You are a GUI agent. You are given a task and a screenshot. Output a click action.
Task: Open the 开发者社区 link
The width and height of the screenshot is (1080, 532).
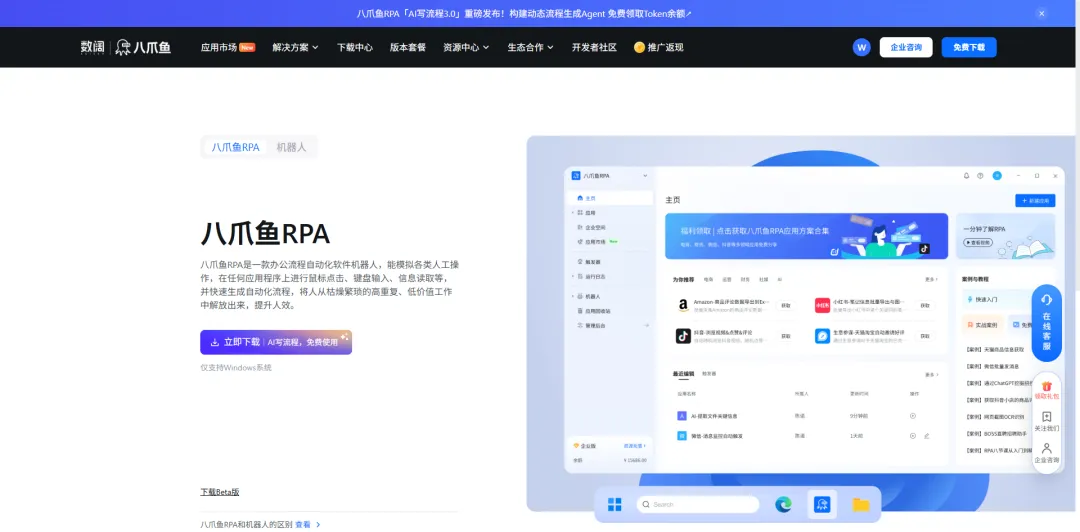(594, 48)
